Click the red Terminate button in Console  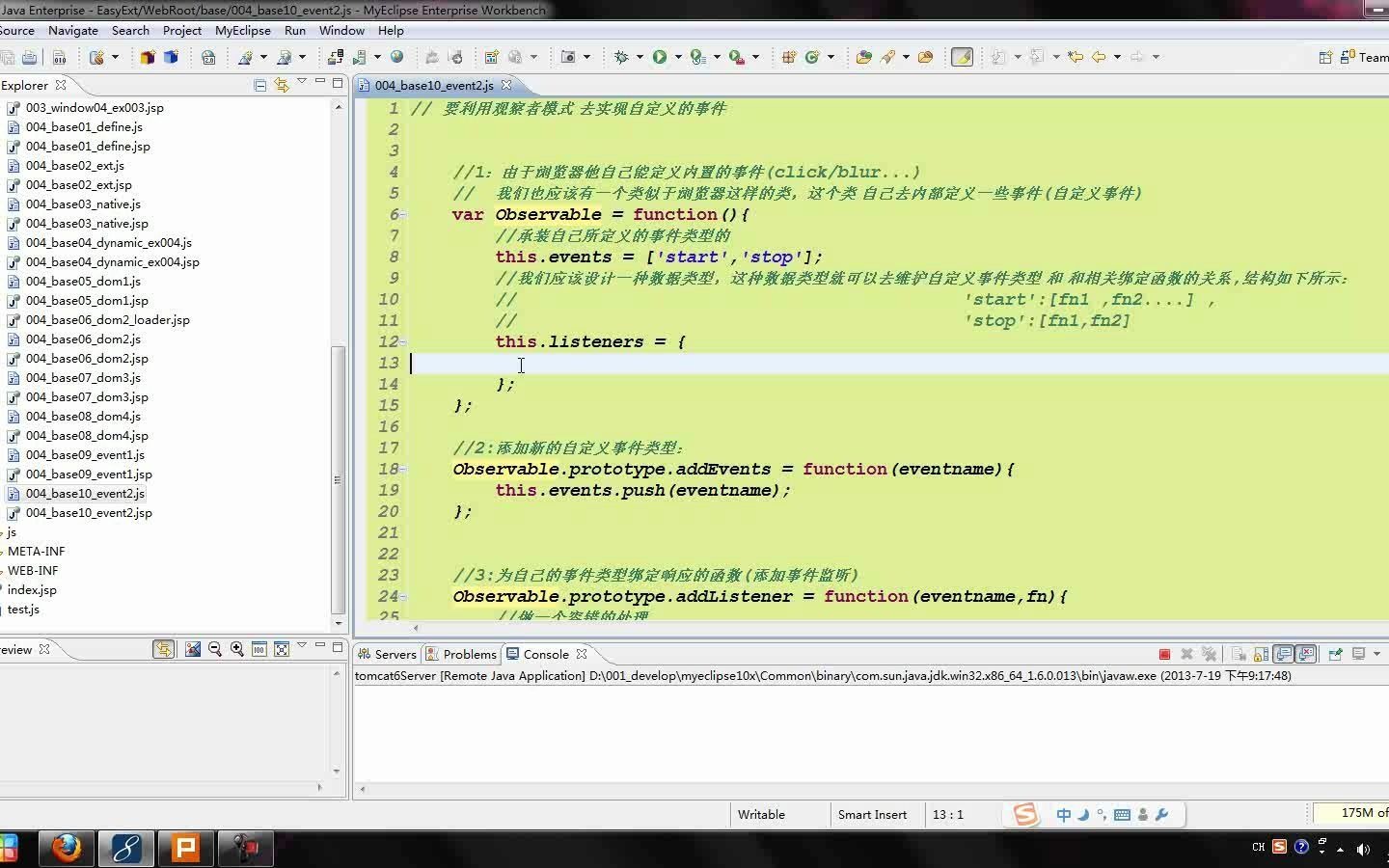tap(1164, 654)
